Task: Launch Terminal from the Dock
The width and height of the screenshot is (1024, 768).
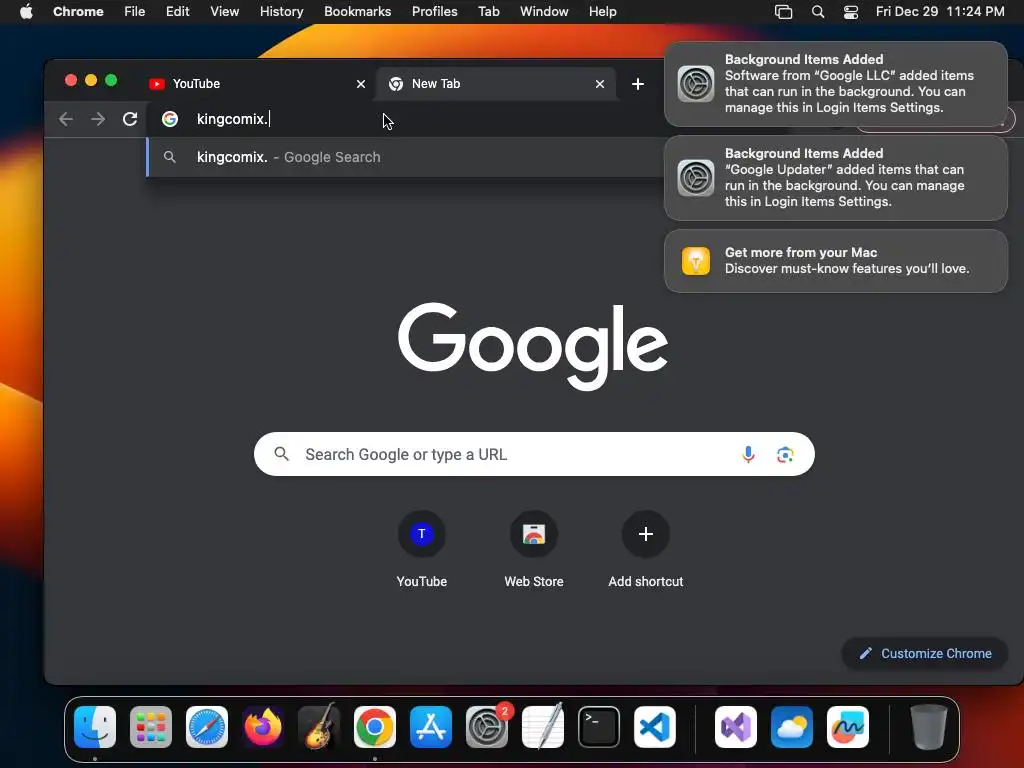Action: pos(599,727)
